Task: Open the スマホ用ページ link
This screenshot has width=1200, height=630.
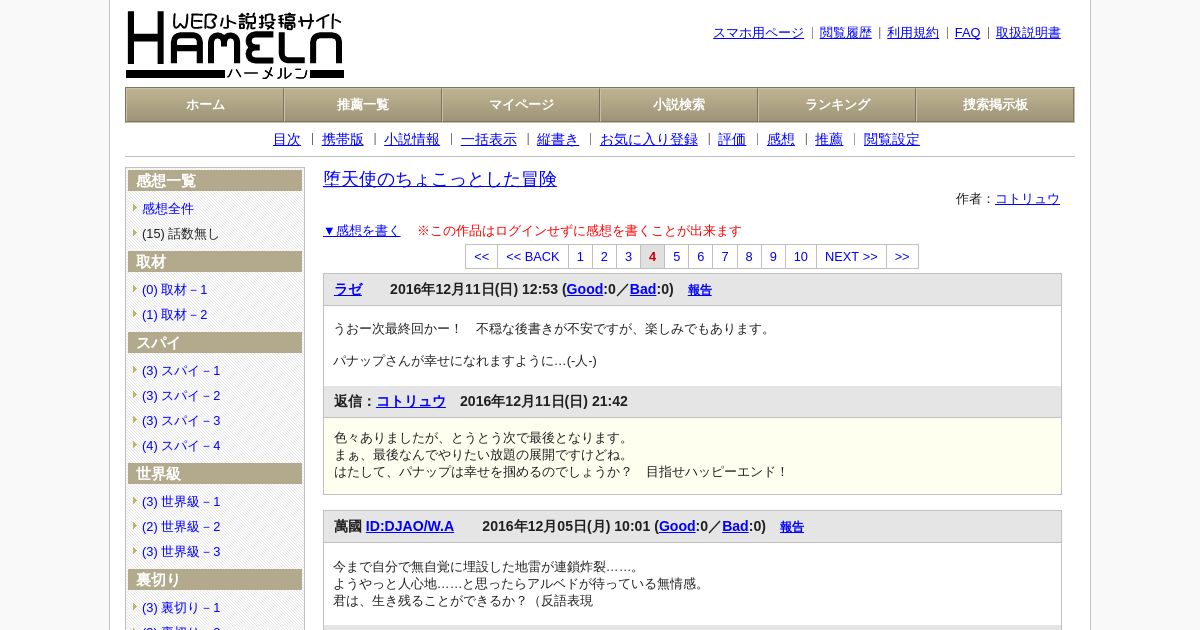Action: tap(758, 33)
